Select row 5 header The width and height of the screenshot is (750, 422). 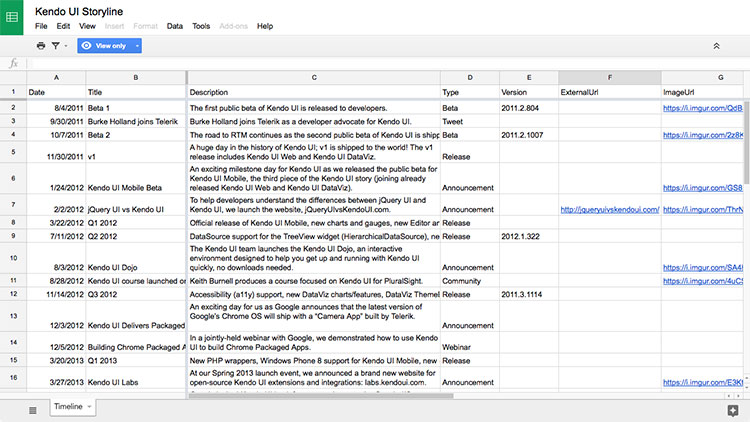pos(13,152)
